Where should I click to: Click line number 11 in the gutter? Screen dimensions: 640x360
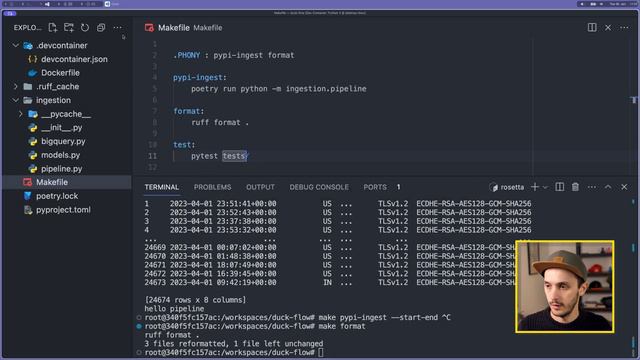click(x=152, y=156)
